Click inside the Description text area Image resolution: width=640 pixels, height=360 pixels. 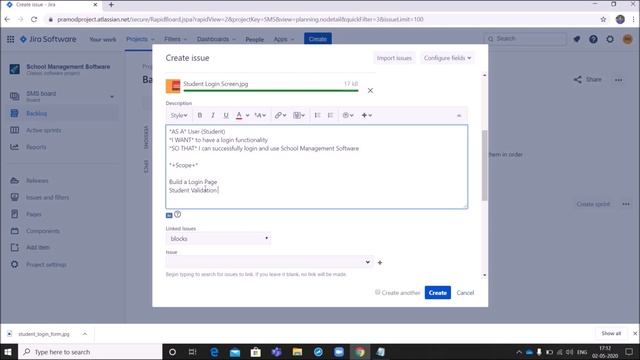pyautogui.click(x=317, y=167)
